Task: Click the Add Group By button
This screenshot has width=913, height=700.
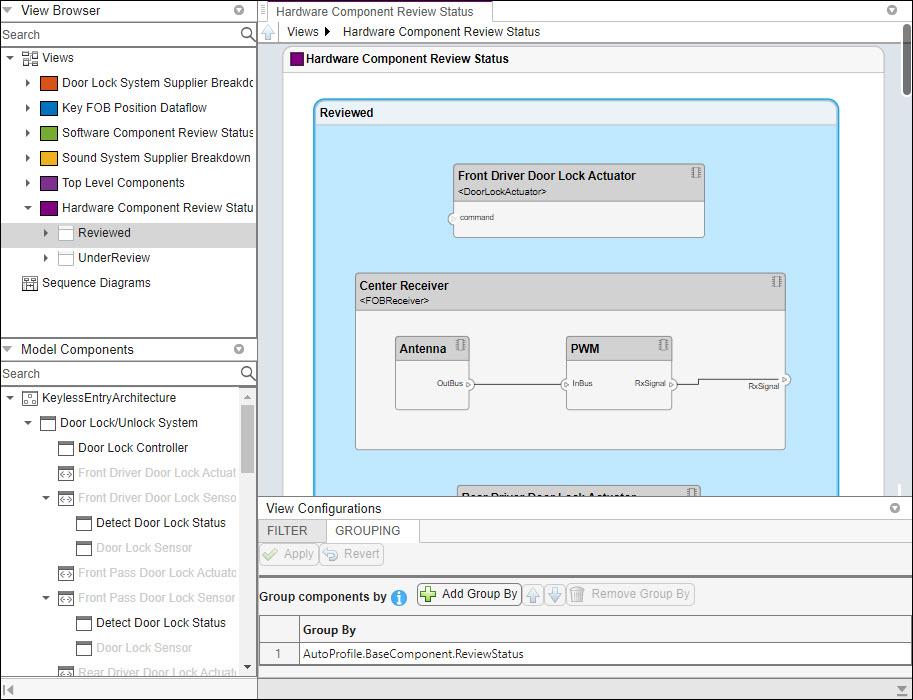Action: (x=469, y=594)
